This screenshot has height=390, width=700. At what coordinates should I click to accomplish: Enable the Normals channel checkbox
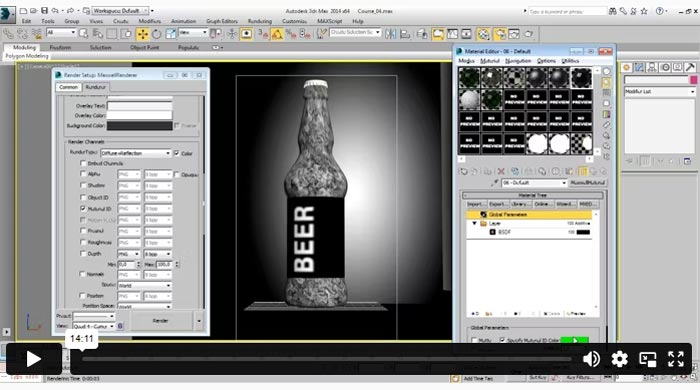pyautogui.click(x=83, y=274)
